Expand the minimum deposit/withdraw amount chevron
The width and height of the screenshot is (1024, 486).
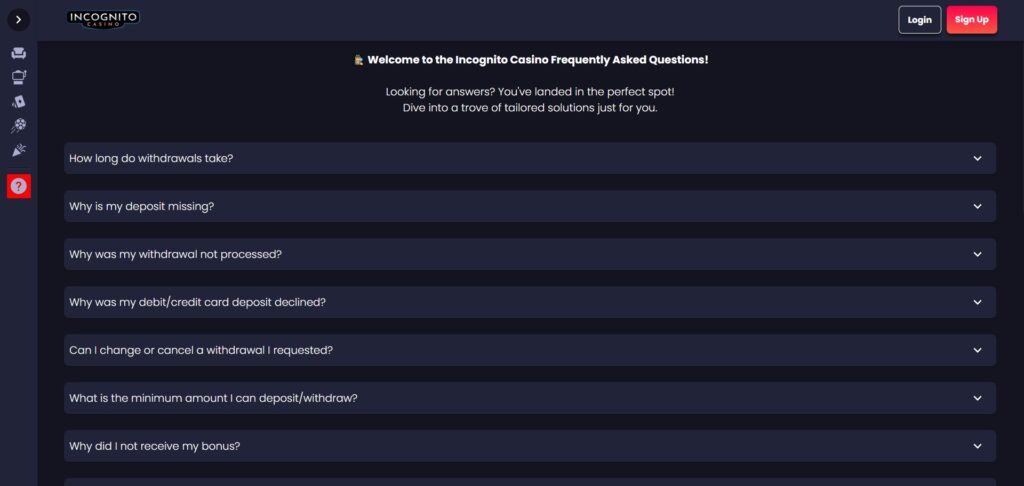coord(977,398)
